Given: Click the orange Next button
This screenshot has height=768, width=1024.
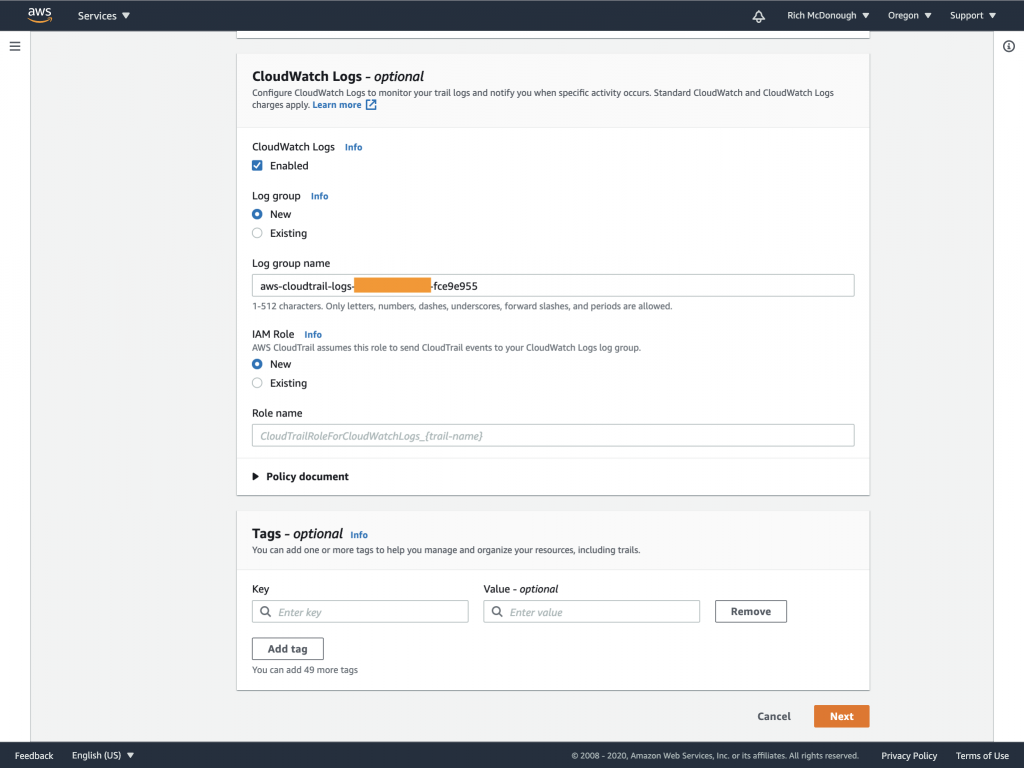Looking at the screenshot, I should (x=841, y=716).
